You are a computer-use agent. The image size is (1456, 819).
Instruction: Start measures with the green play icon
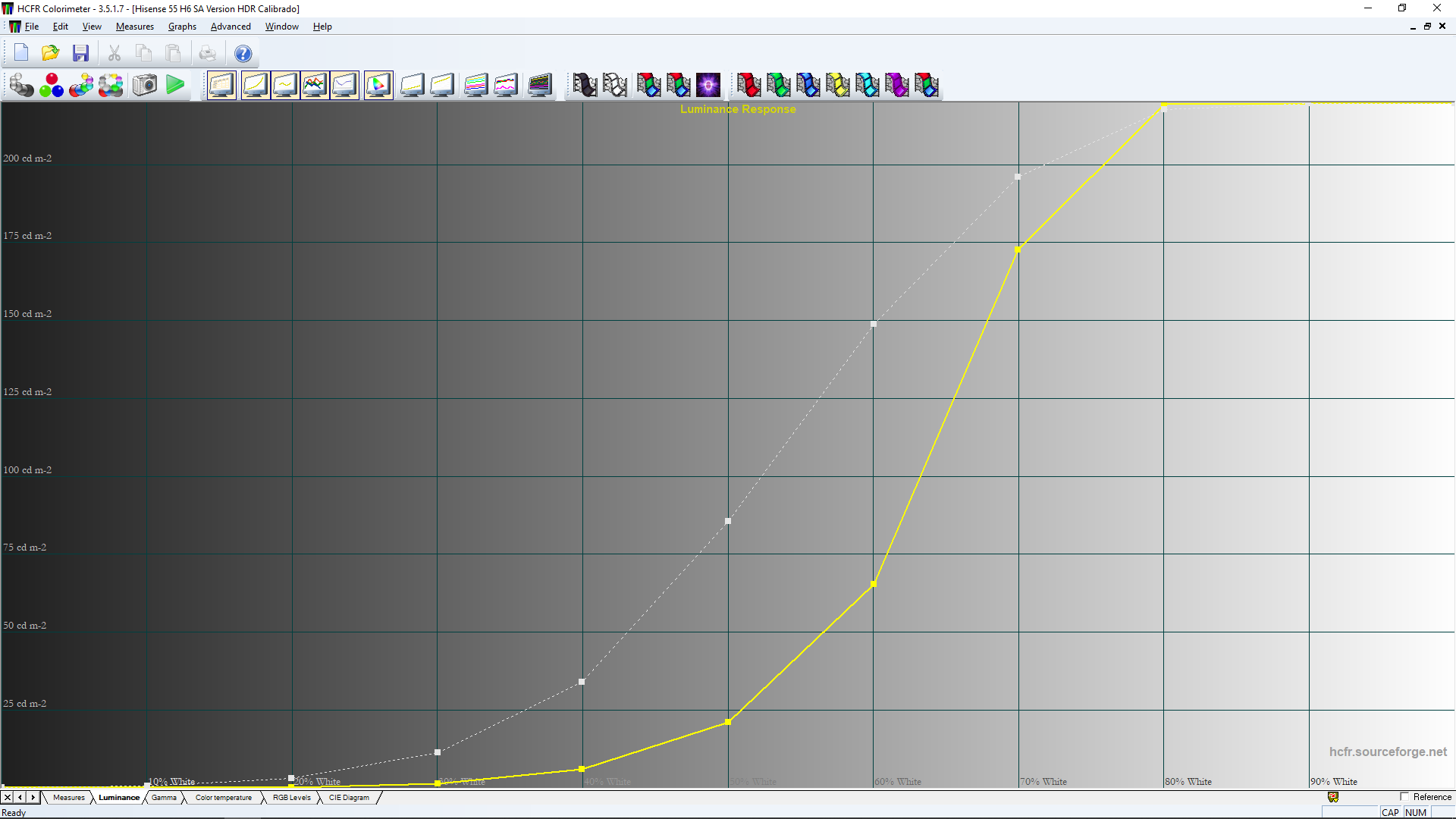click(x=175, y=85)
